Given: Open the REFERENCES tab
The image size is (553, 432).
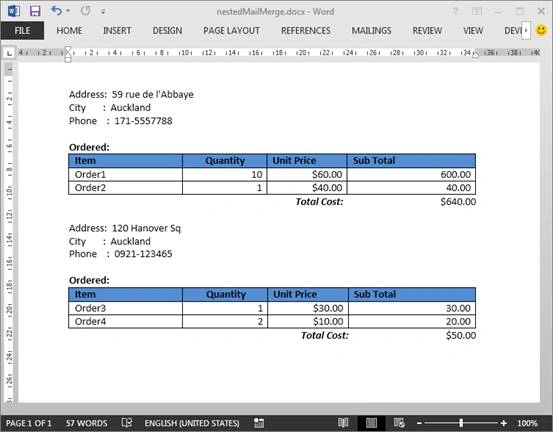Looking at the screenshot, I should [x=306, y=31].
